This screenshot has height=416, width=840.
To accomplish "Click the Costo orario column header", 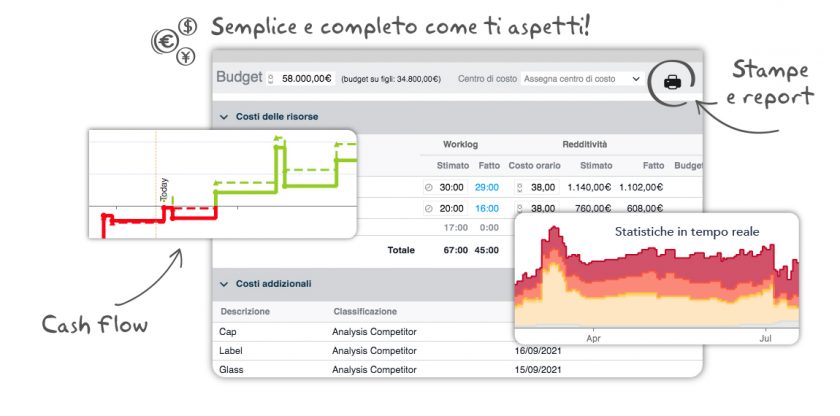I will click(x=536, y=165).
